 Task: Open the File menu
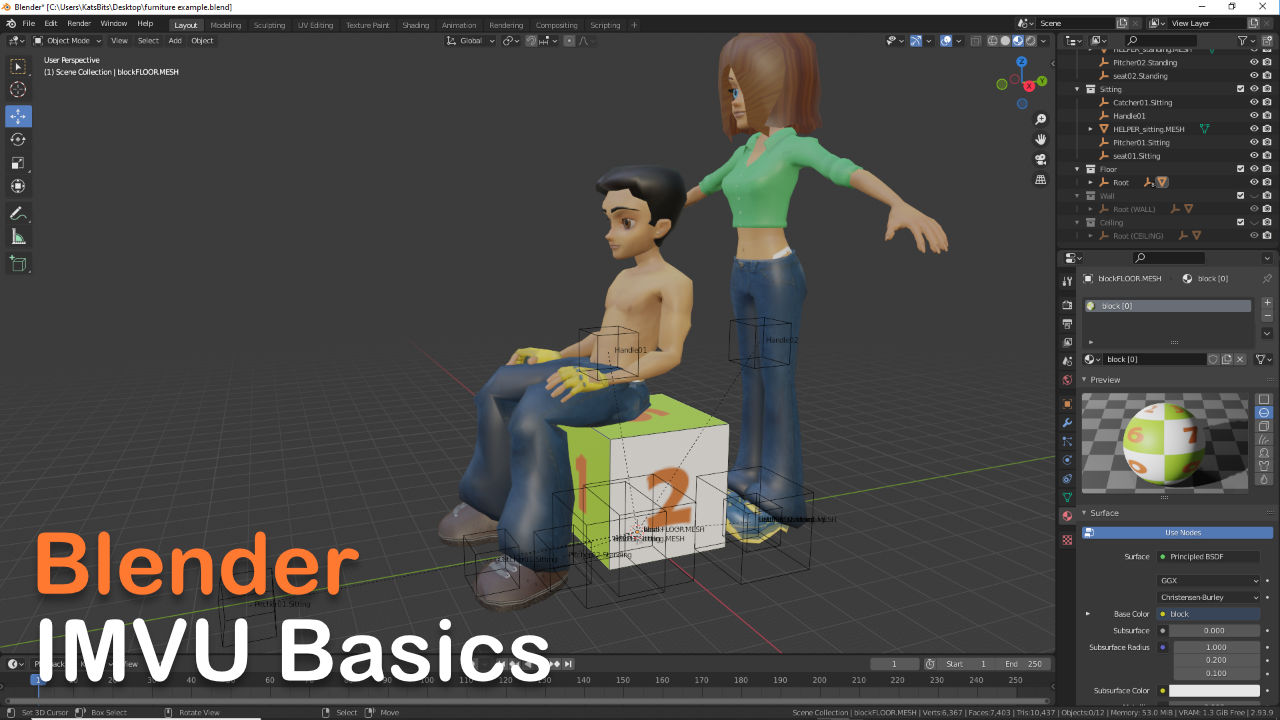click(x=29, y=23)
